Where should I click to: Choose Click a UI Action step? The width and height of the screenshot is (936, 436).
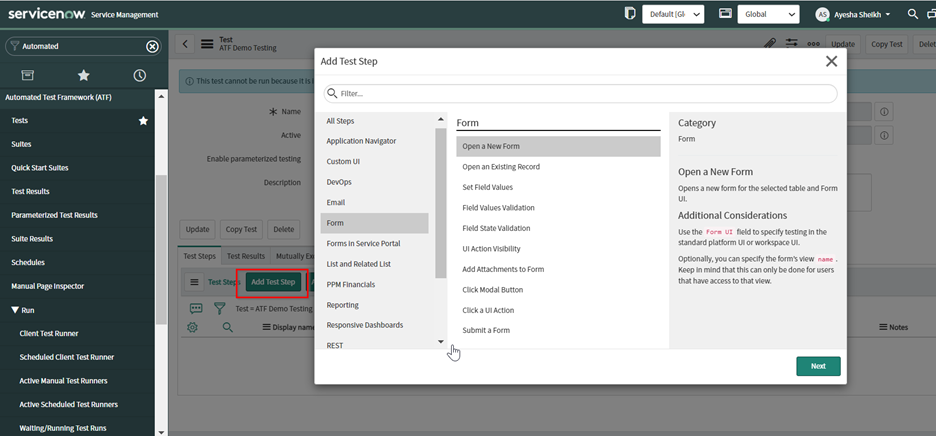click(x=558, y=311)
